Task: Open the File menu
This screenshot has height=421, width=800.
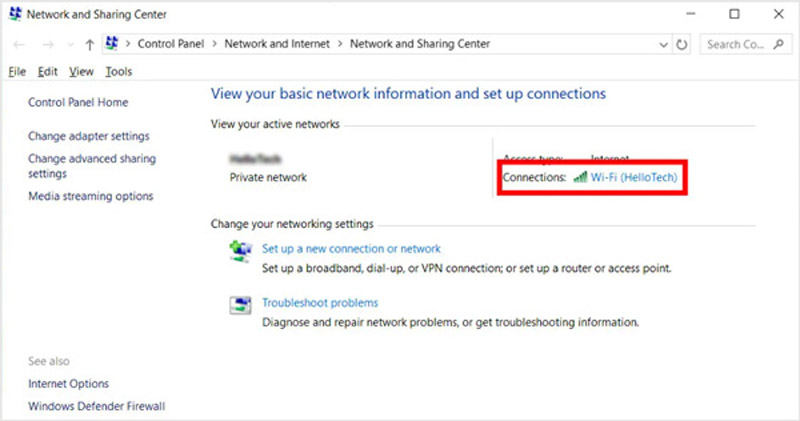Action: (x=16, y=72)
